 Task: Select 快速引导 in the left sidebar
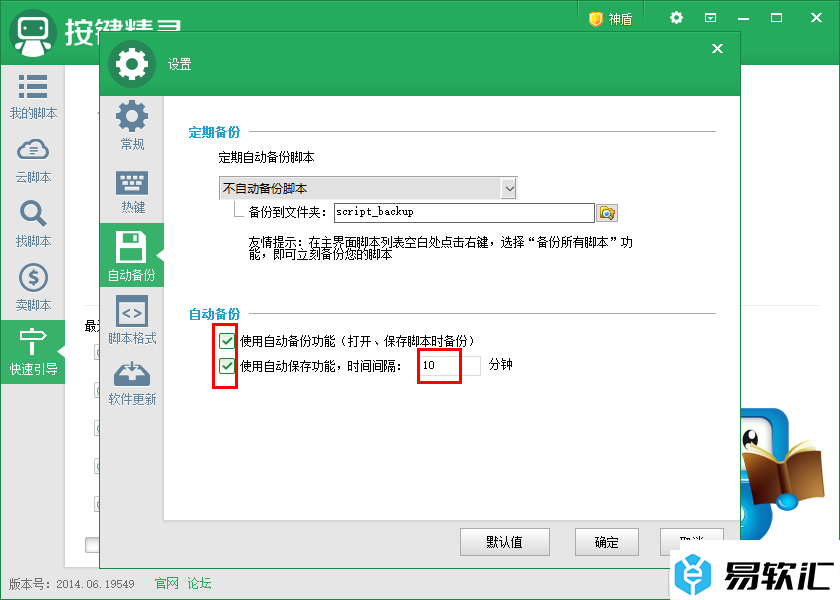point(33,352)
